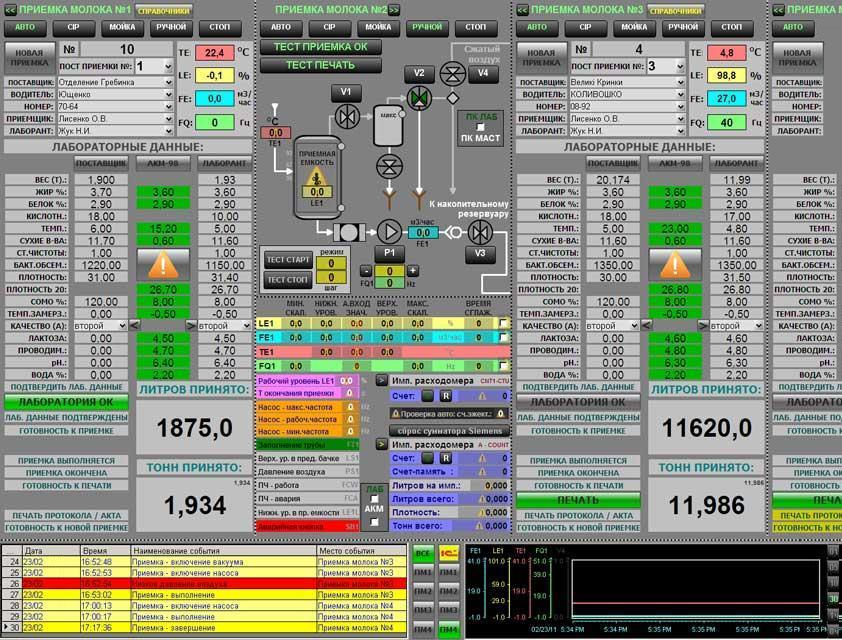This screenshot has width=842, height=640.
Task: Click the V1 valve symbol
Action: (x=347, y=116)
